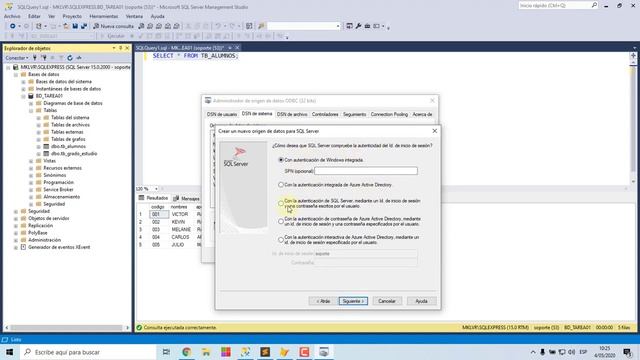The height and width of the screenshot is (360, 640).
Task: Expand Bases de datos del sistema node
Action: (23, 82)
